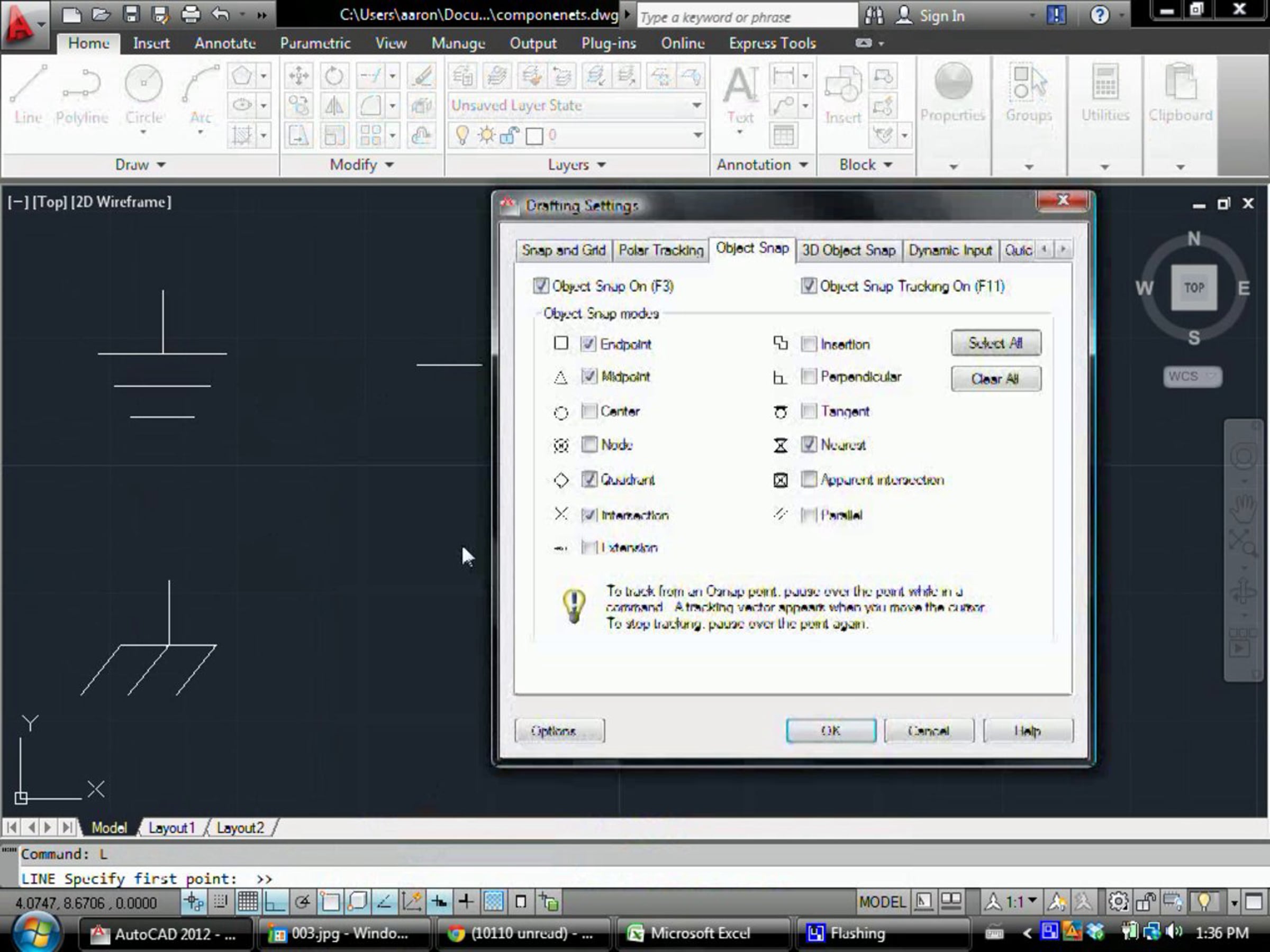Toggle Object Snap Tracking On (F11)

pos(809,286)
